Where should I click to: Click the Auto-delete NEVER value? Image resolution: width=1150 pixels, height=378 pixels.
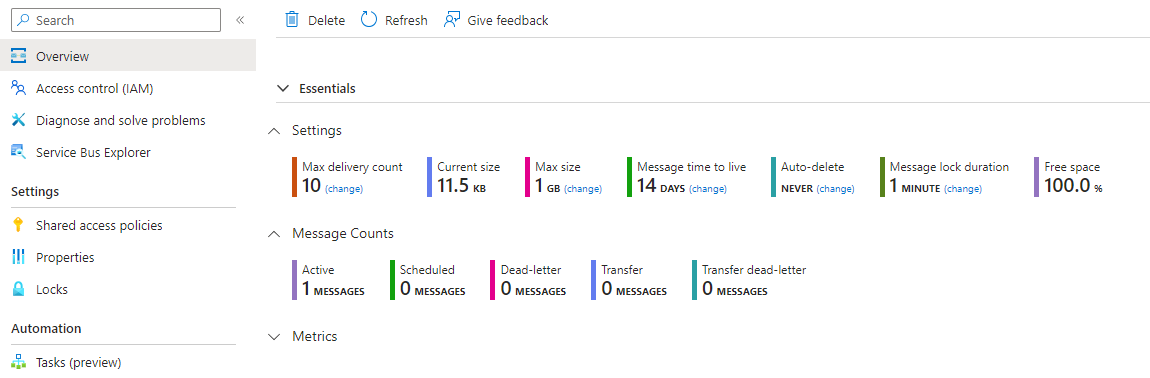[797, 189]
